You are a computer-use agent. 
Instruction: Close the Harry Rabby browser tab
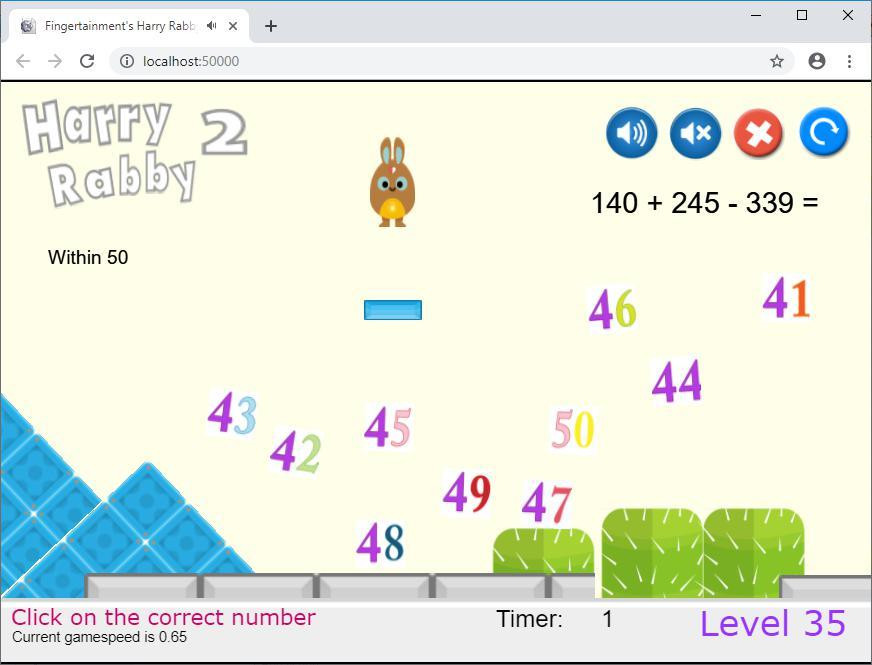click(233, 26)
